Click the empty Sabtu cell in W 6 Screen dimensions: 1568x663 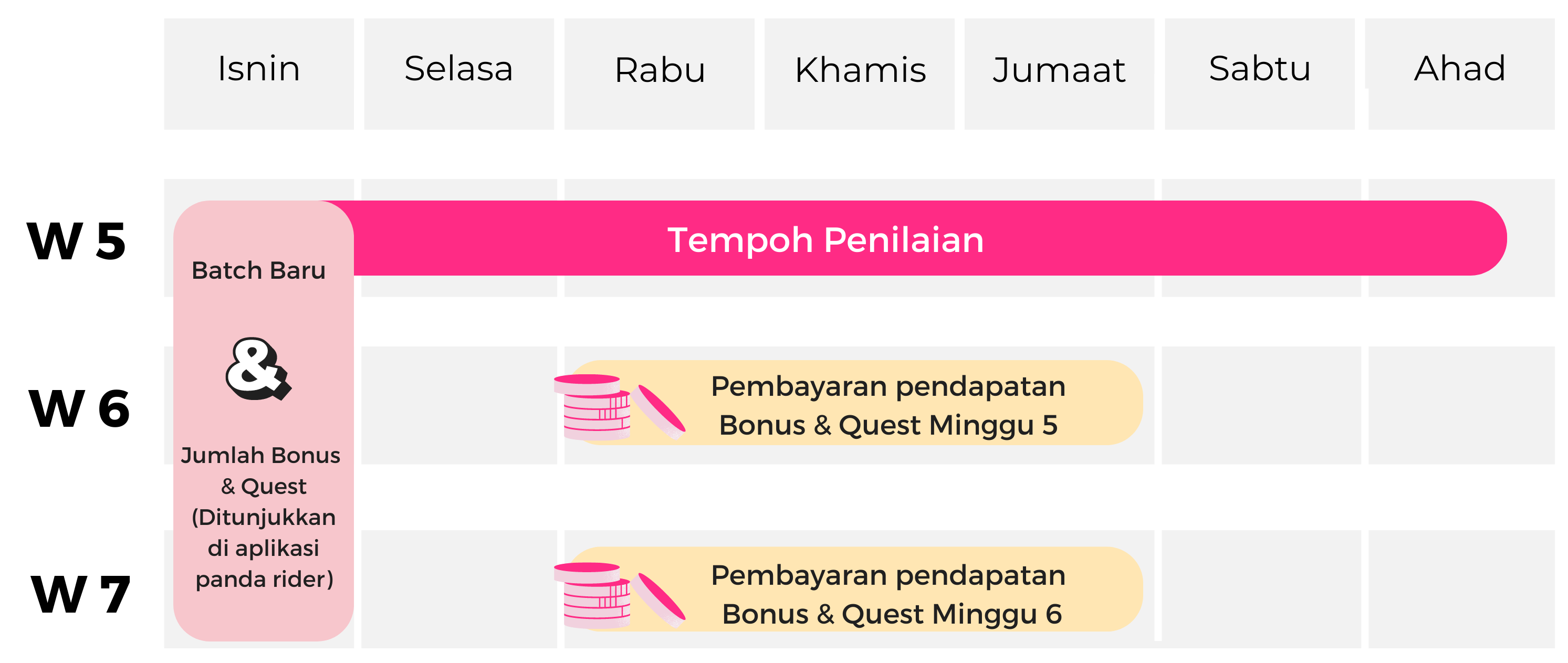click(x=1261, y=405)
